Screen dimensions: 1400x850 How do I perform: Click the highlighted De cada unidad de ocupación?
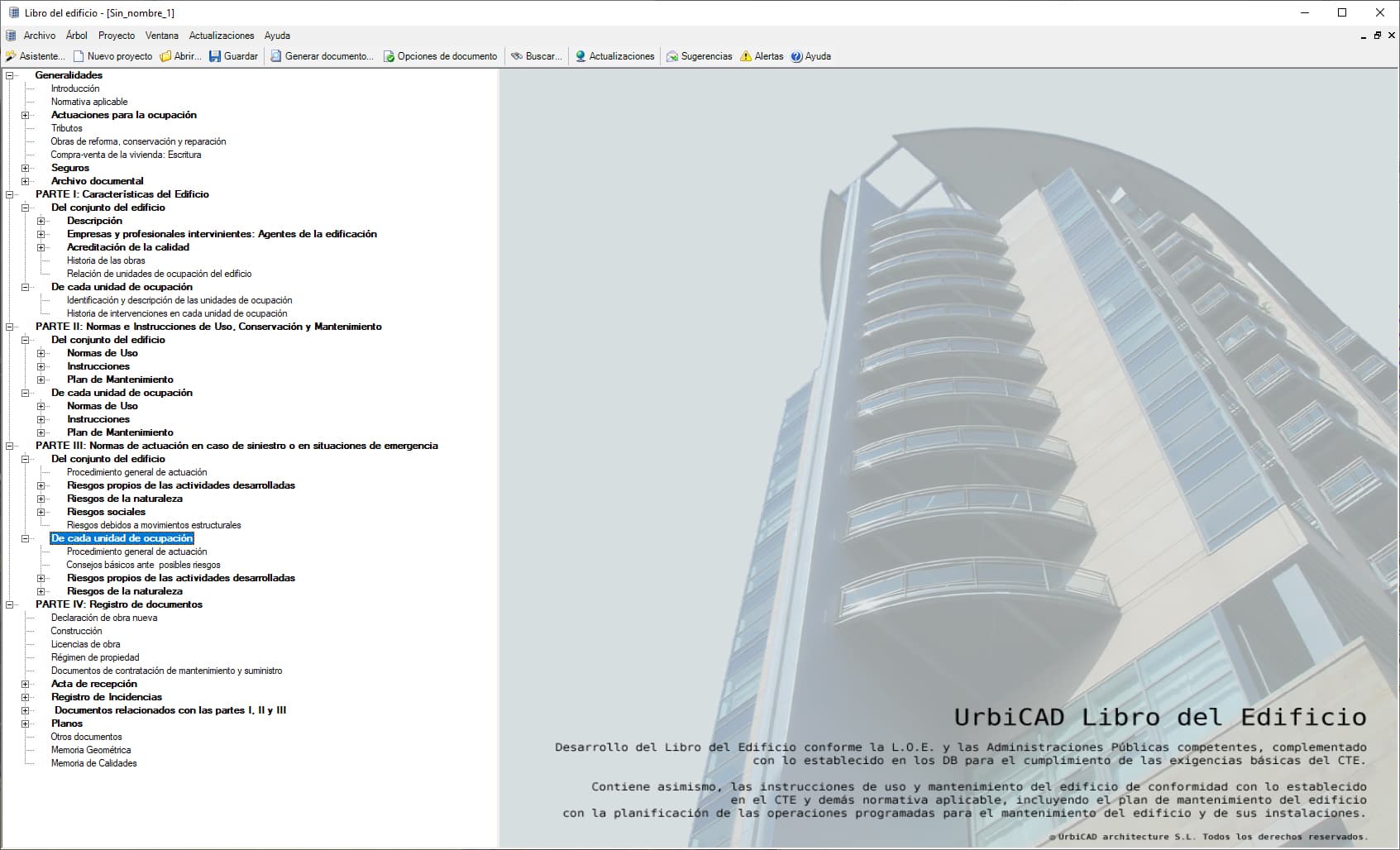[122, 538]
